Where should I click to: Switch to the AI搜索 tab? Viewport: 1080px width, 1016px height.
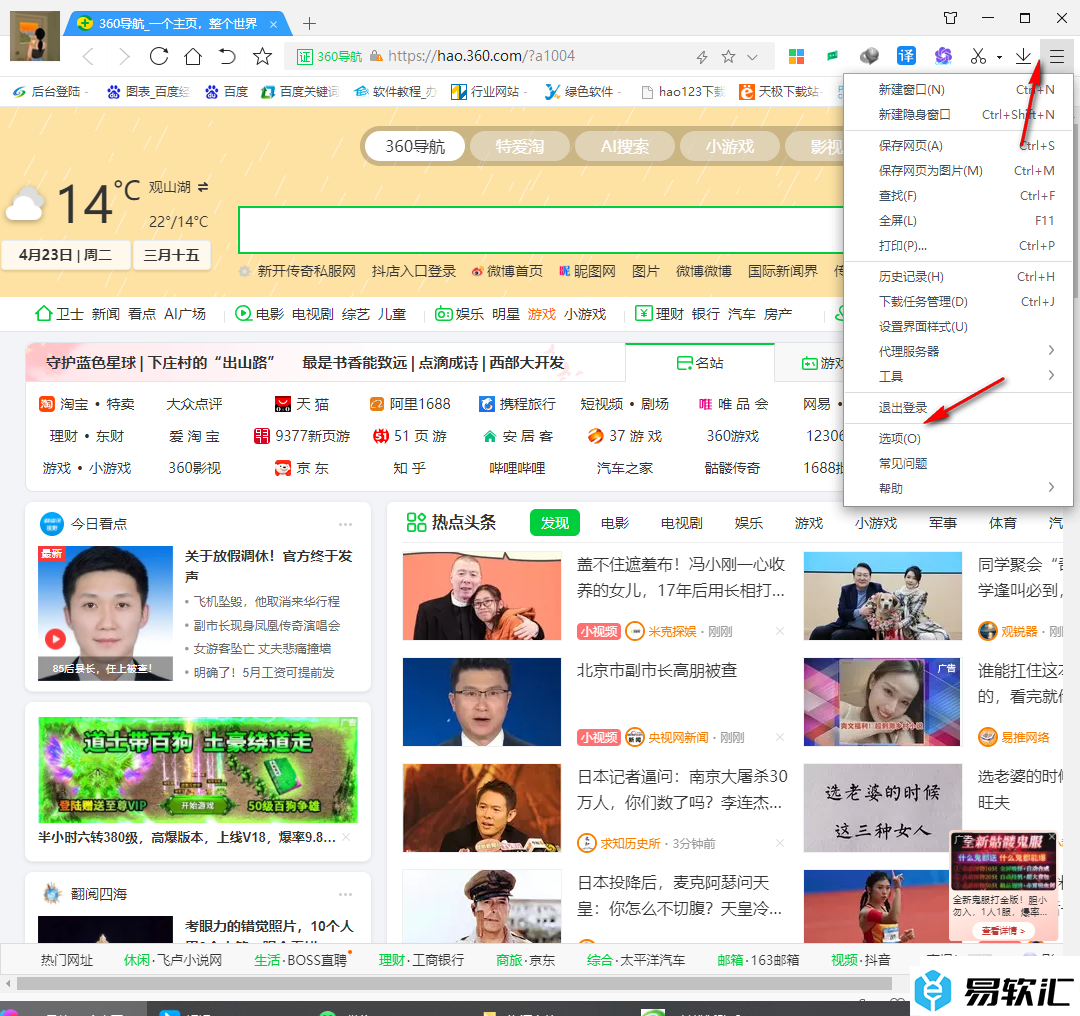[625, 146]
